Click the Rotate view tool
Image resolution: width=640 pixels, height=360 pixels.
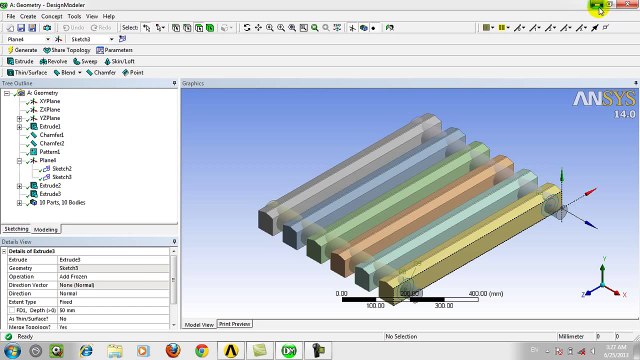click(x=247, y=28)
